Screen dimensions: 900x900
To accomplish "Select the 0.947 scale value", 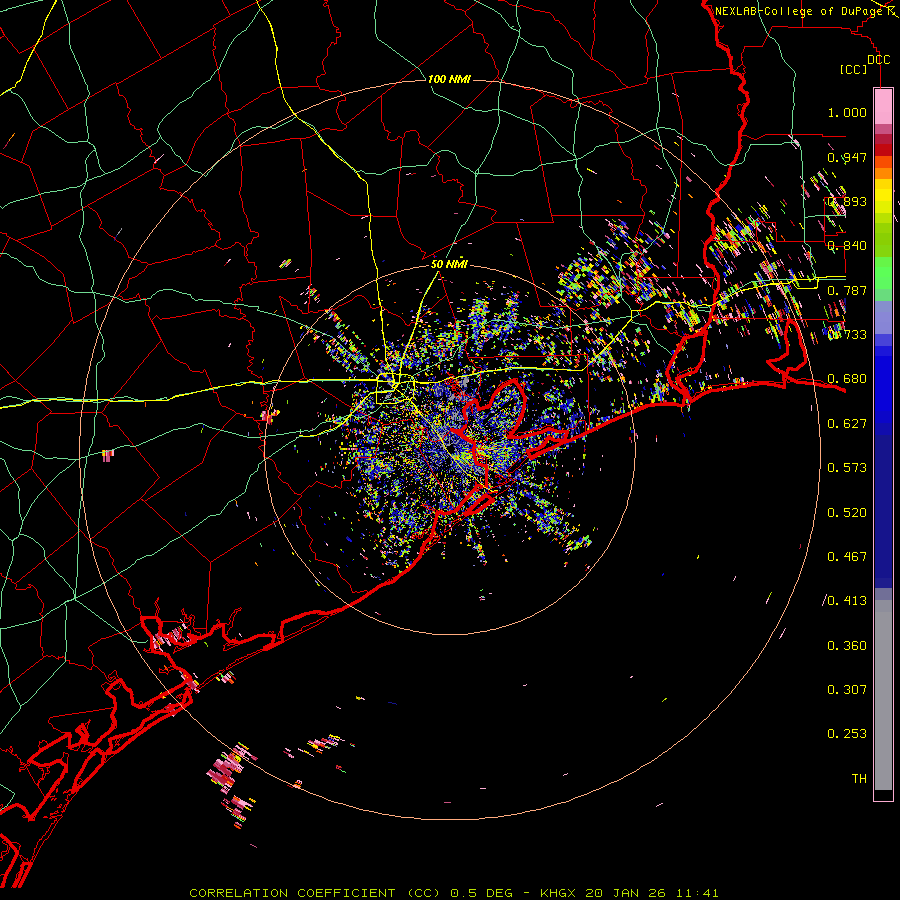I will click(x=847, y=157).
